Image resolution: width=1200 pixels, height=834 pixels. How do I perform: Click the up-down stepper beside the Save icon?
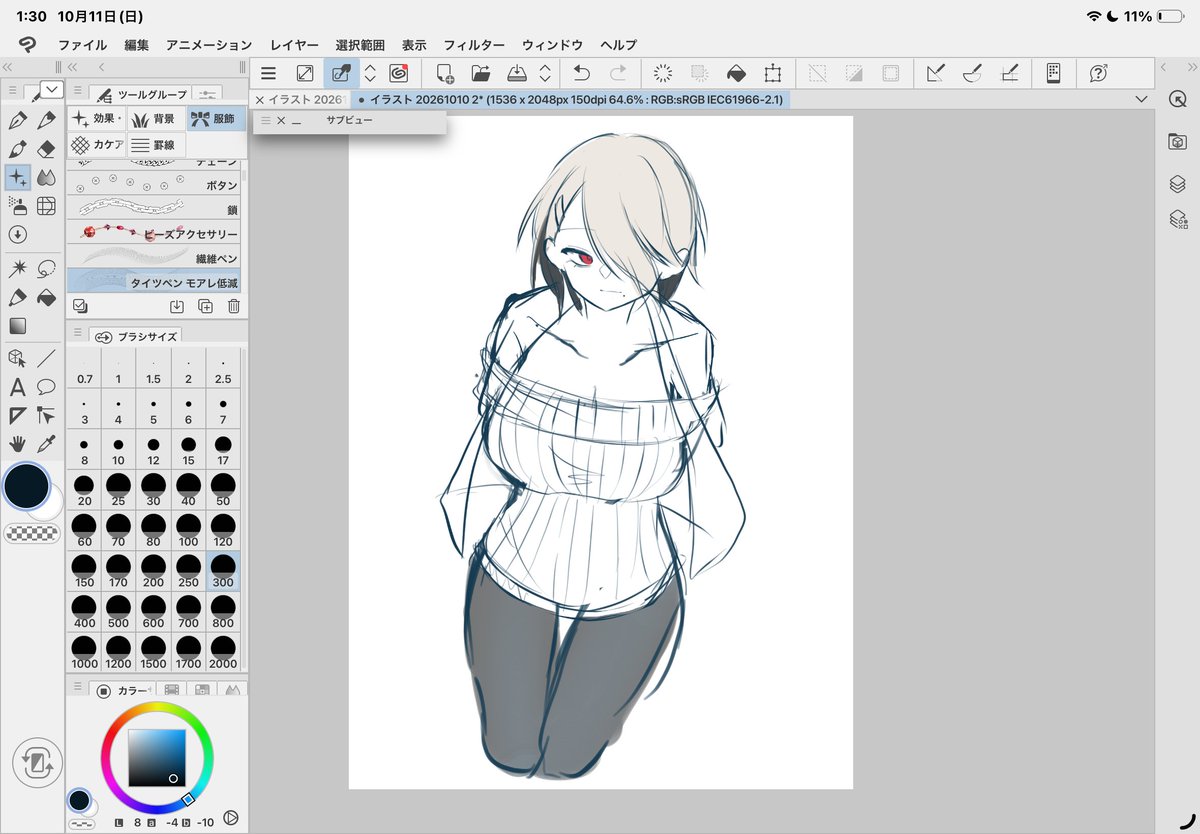(x=545, y=73)
